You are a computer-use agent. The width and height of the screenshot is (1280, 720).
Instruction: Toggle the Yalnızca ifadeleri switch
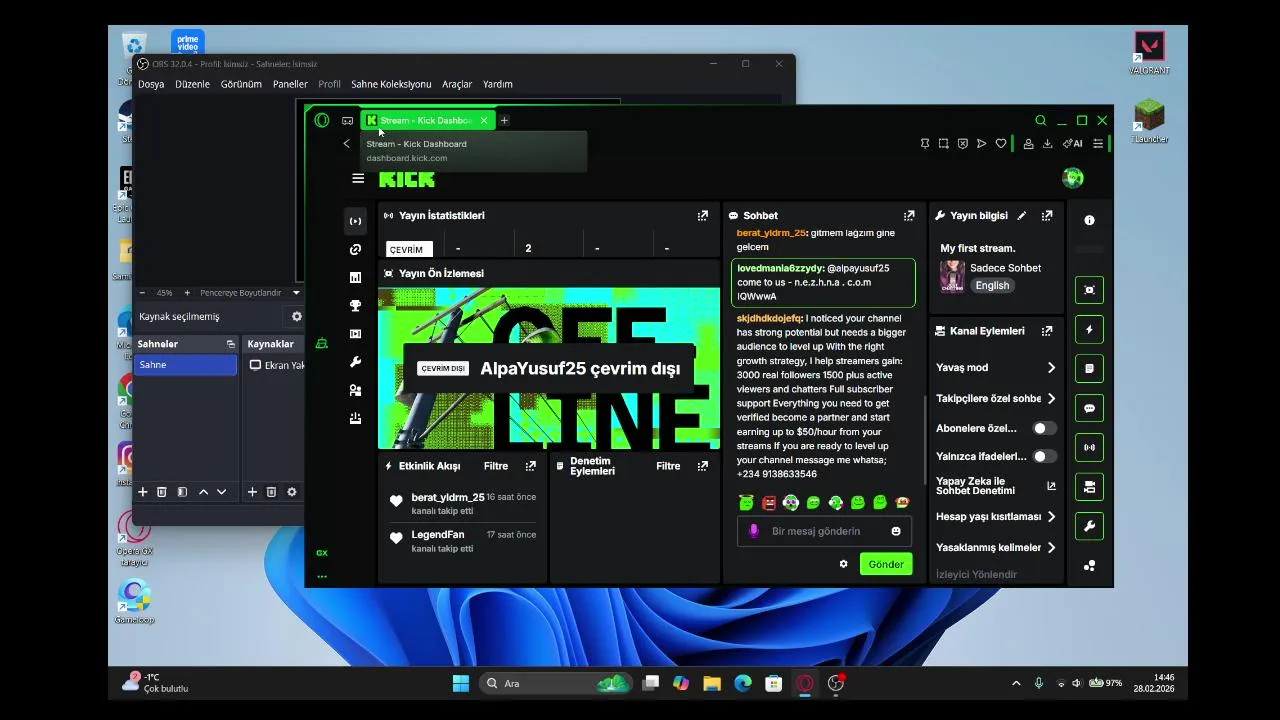point(1045,456)
